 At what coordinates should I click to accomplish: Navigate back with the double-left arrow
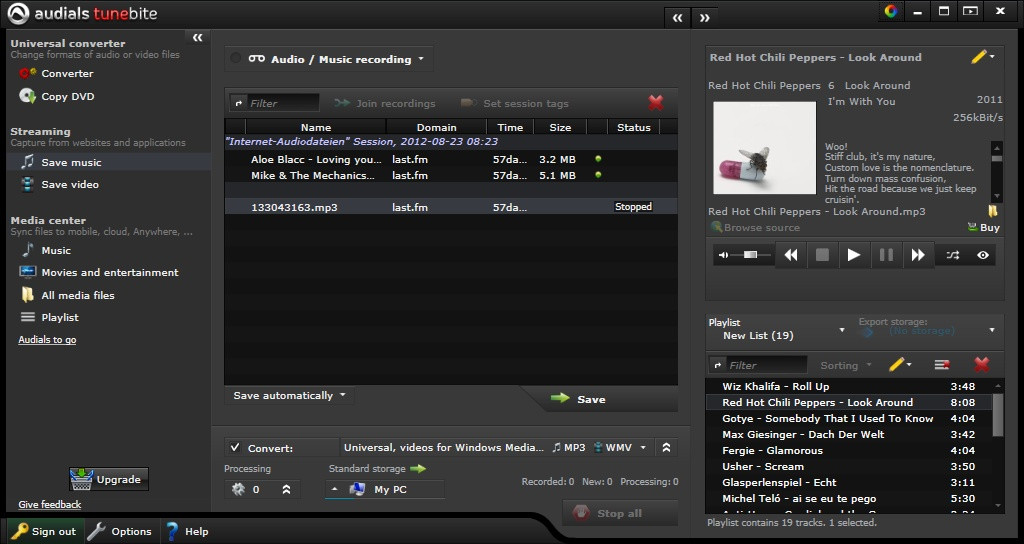[x=677, y=18]
